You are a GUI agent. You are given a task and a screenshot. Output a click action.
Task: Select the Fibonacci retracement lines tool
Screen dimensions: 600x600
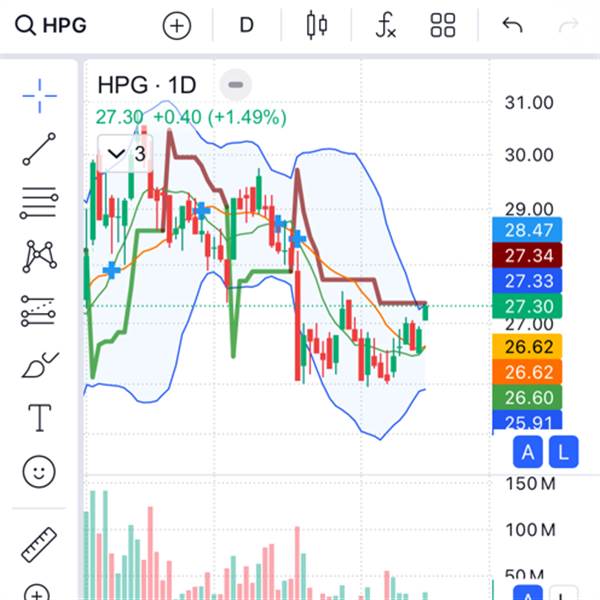[39, 203]
